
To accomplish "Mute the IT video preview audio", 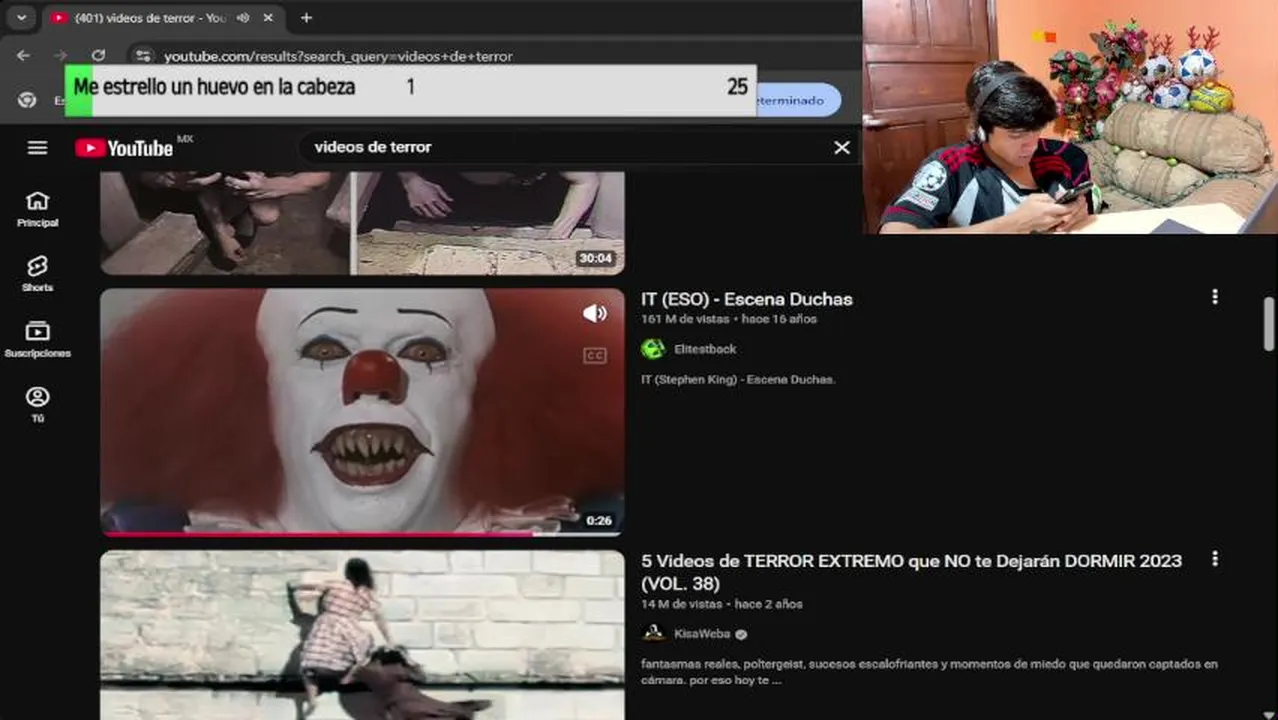I will pos(595,314).
